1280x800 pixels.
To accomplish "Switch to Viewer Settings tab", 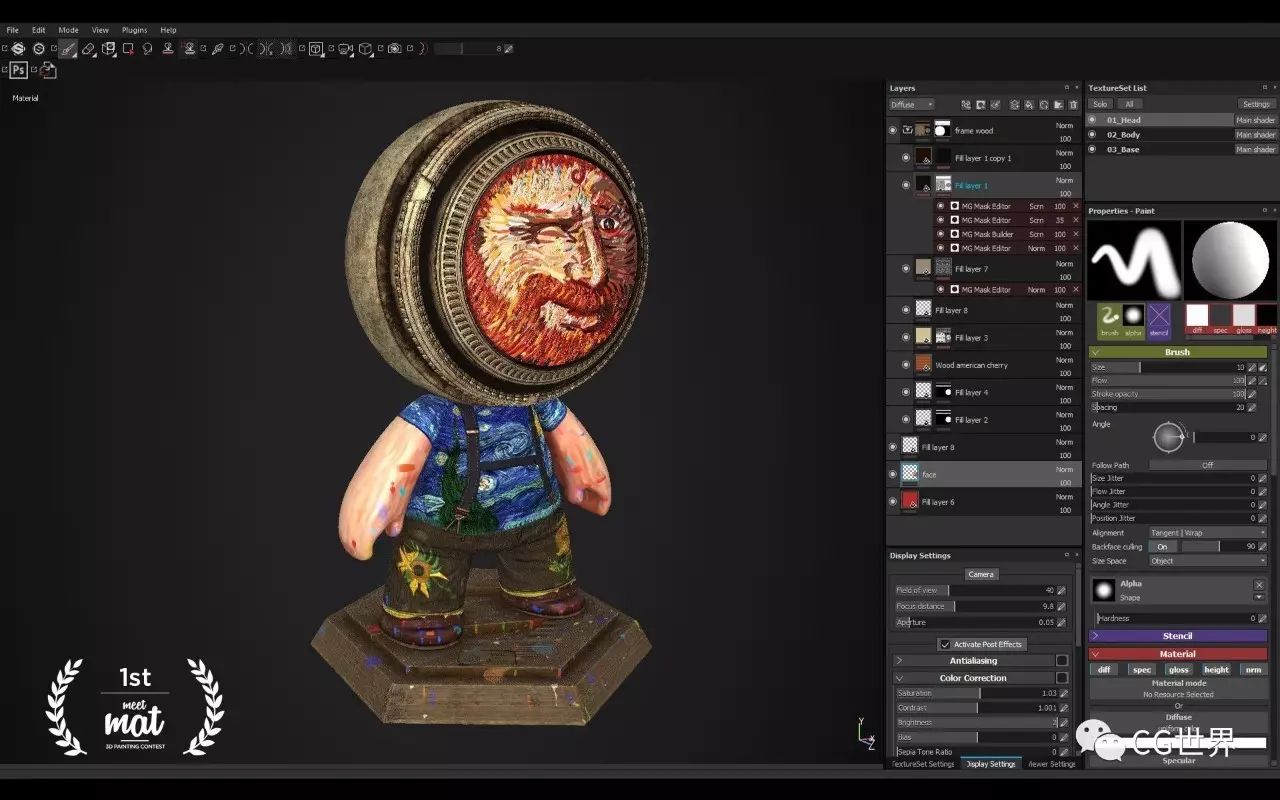I will pos(1052,764).
